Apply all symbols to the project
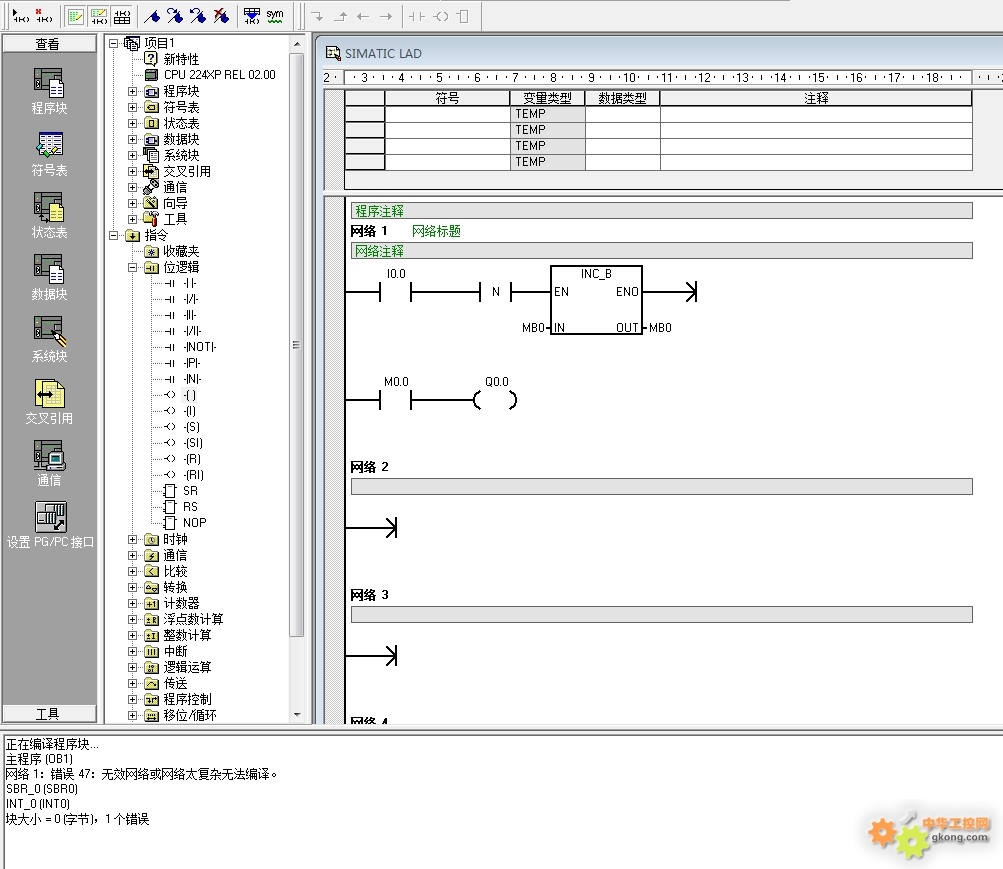This screenshot has width=1003, height=869. [x=252, y=16]
